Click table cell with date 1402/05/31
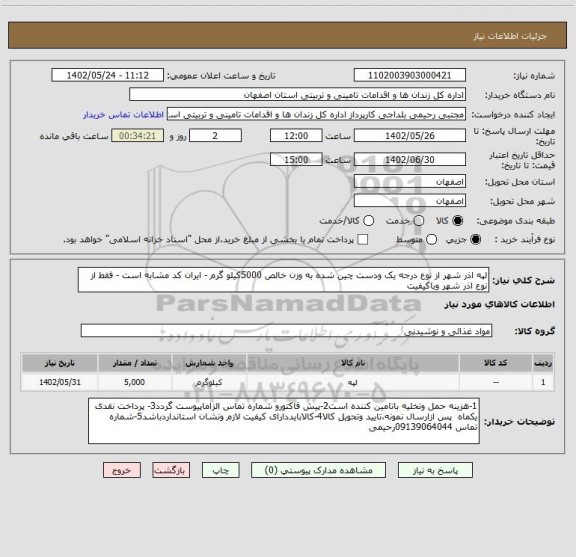This screenshot has width=576, height=557. (x=60, y=382)
